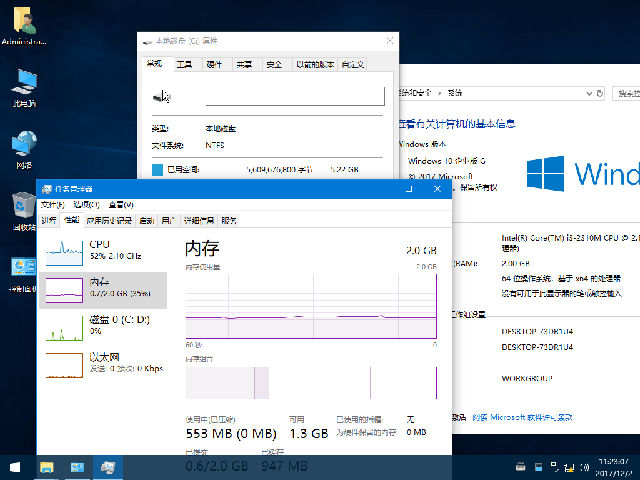Click the WORKGROUP value in System window
The width and height of the screenshot is (640, 480).
pos(527,378)
